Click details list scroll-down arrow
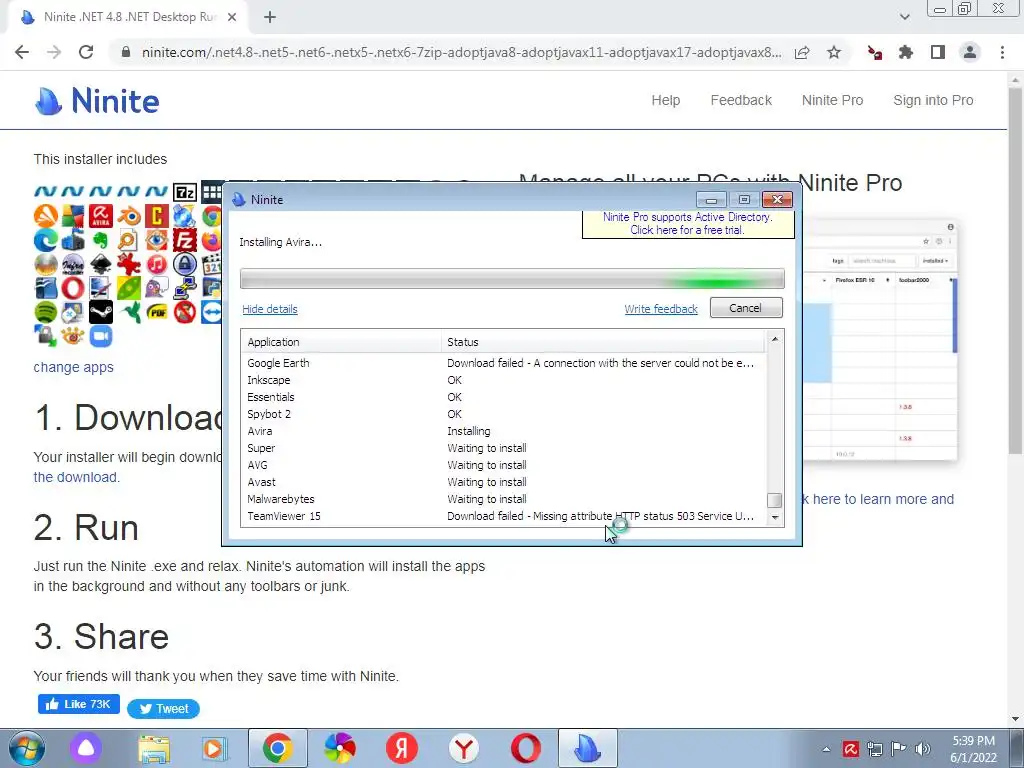Image resolution: width=1024 pixels, height=768 pixels. [x=775, y=517]
